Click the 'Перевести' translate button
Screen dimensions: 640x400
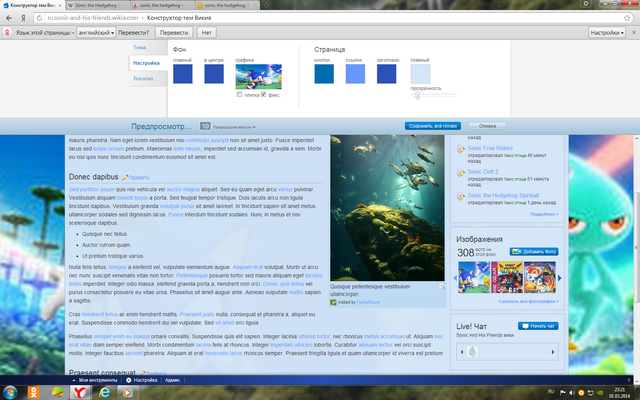[174, 33]
